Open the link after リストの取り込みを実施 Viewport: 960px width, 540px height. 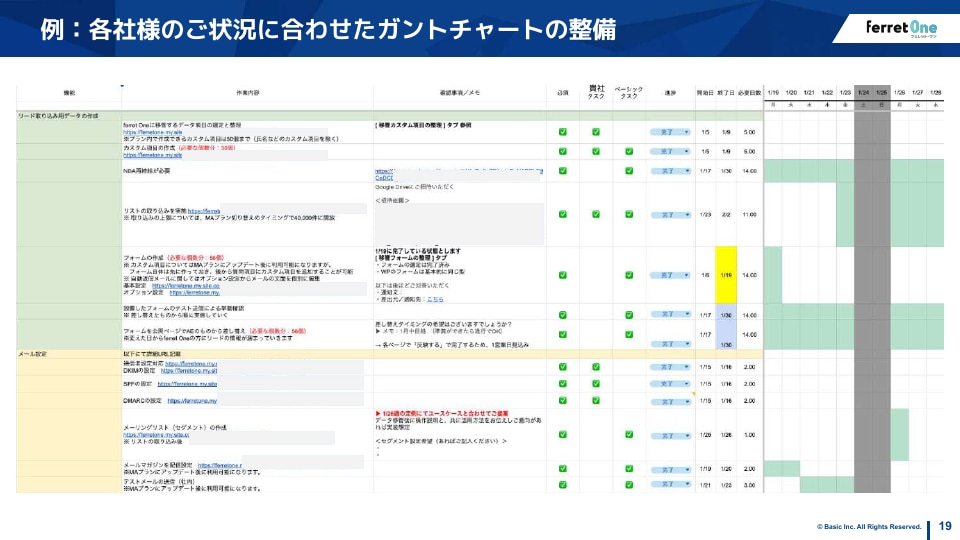[204, 211]
